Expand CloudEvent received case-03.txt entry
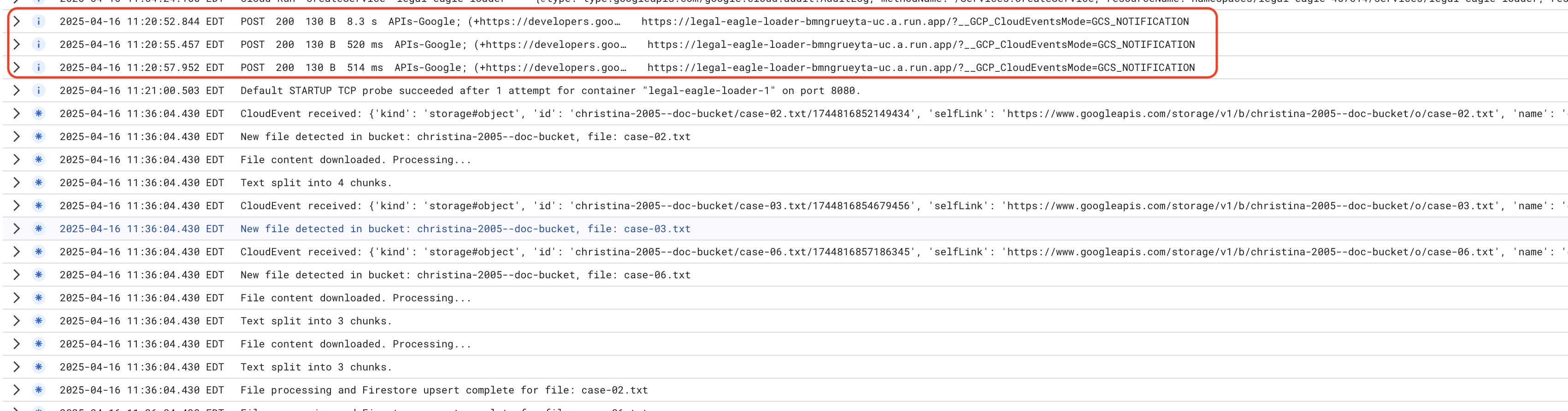This screenshot has height=411, width=1568. [17, 206]
